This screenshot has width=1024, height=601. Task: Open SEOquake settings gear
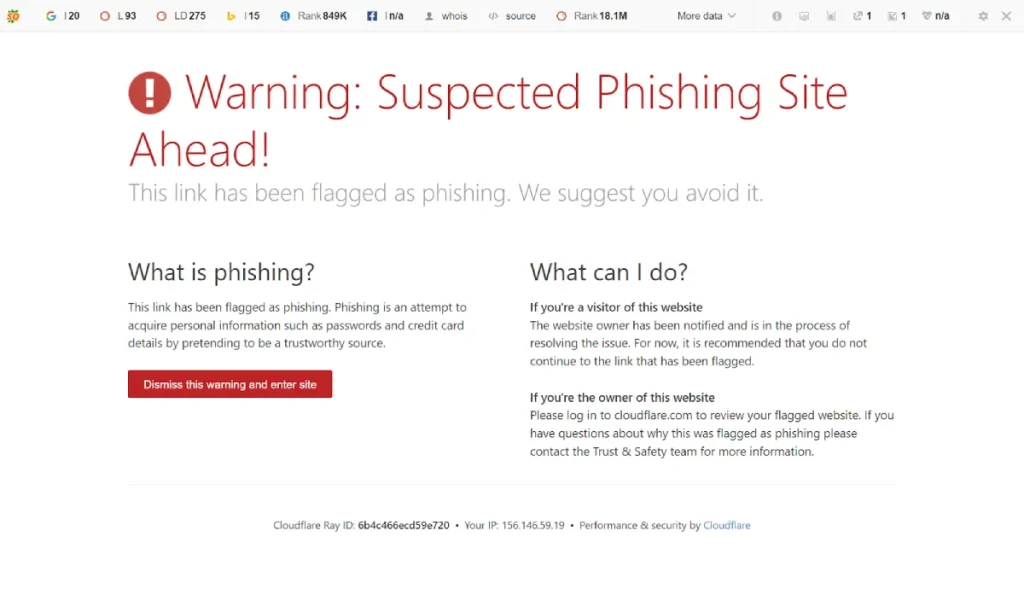983,16
